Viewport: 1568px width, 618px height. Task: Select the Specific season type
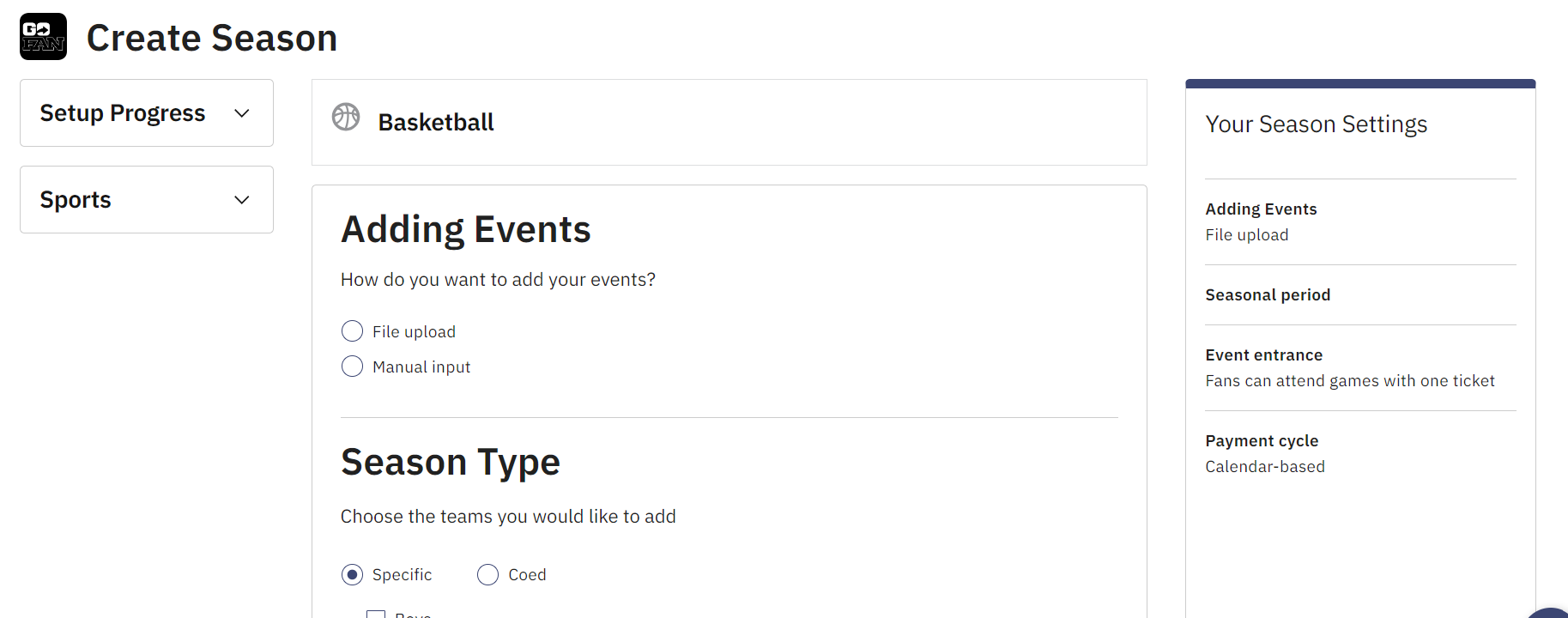pyautogui.click(x=352, y=574)
